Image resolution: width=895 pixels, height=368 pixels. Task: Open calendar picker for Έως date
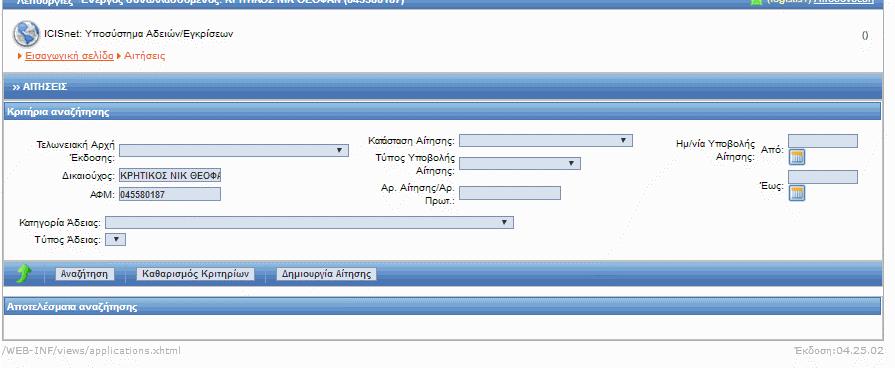[797, 193]
